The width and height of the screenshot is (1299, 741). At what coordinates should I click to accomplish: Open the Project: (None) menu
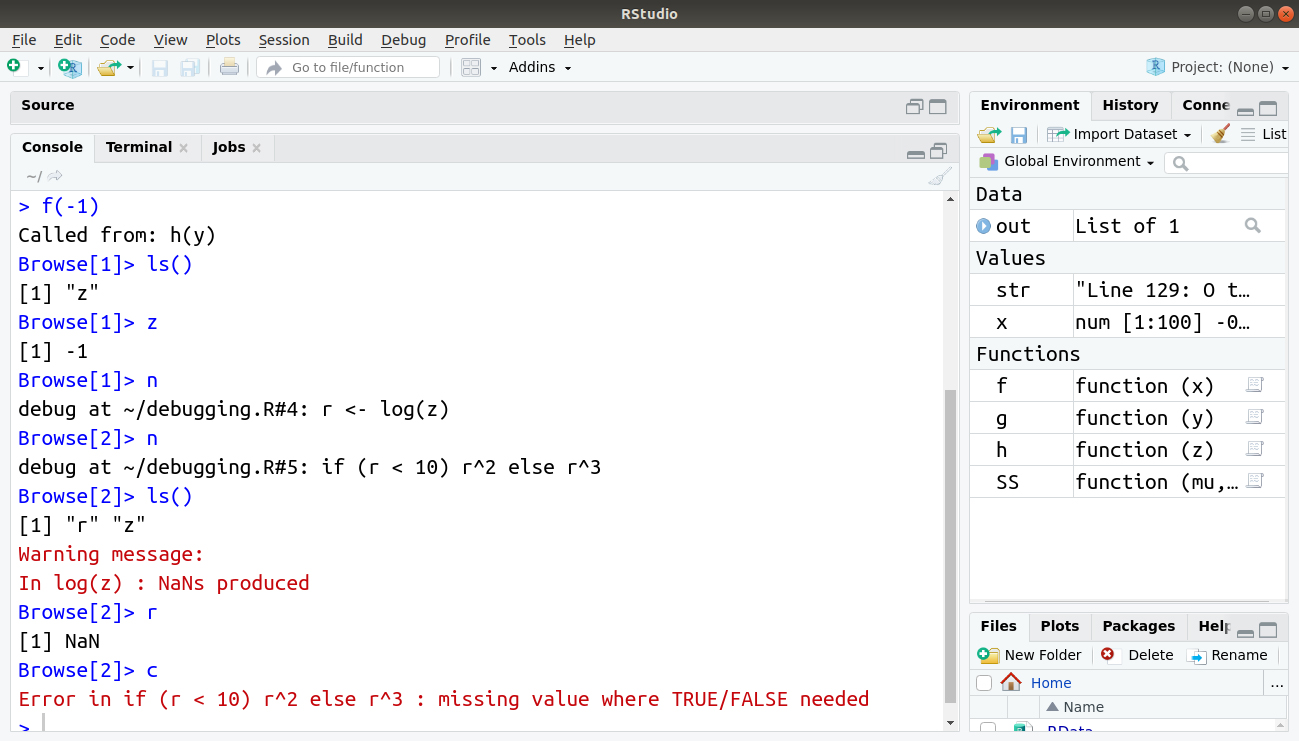(1217, 67)
